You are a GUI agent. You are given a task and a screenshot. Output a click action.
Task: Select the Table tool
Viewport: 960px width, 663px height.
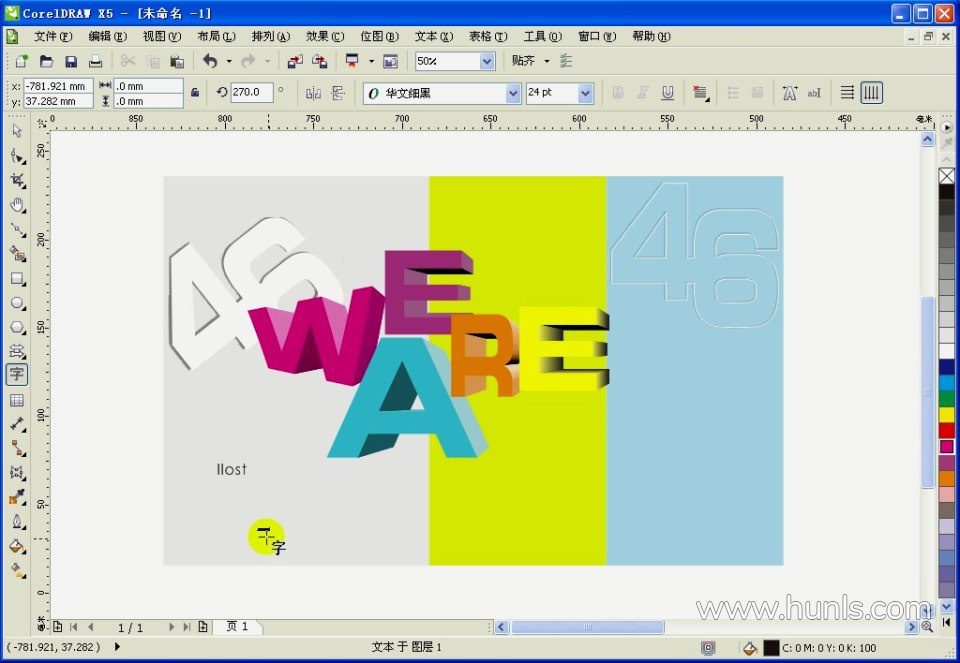click(x=17, y=400)
